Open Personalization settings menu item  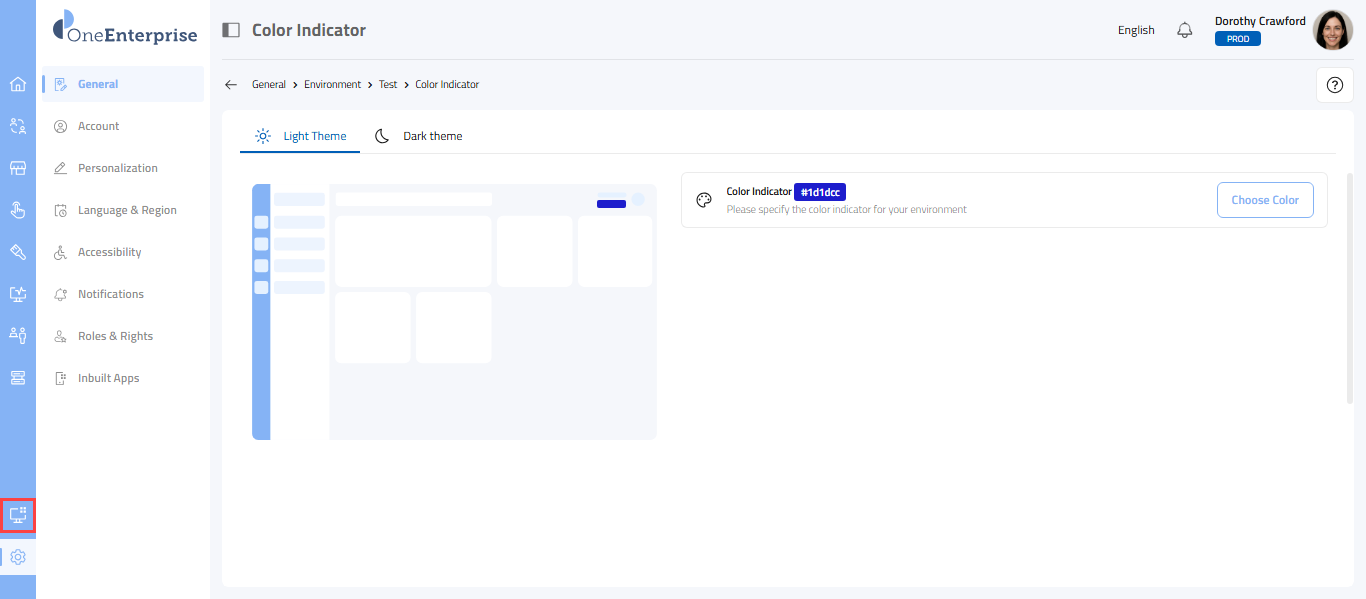pos(117,168)
